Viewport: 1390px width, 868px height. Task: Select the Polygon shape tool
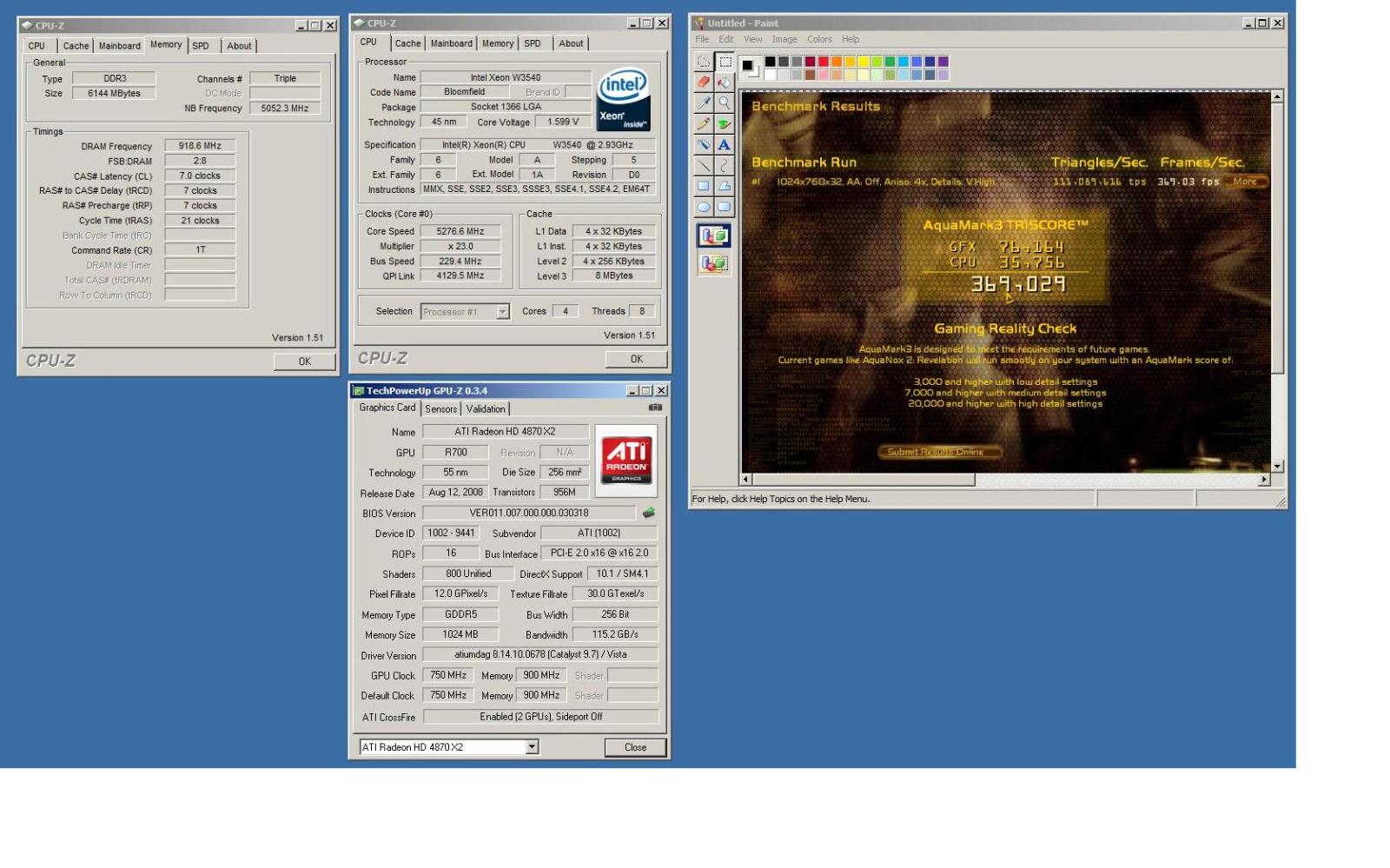coord(725,186)
